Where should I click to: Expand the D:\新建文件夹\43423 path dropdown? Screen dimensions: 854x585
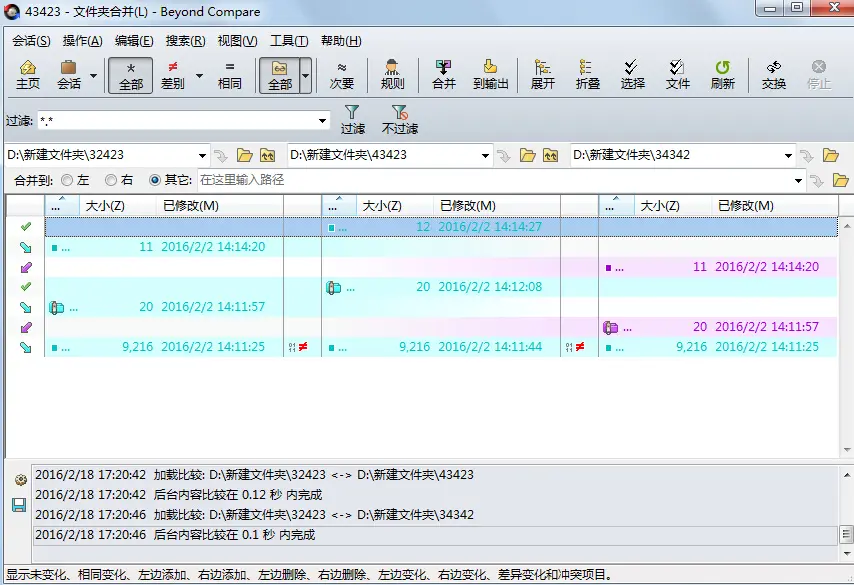click(x=485, y=156)
